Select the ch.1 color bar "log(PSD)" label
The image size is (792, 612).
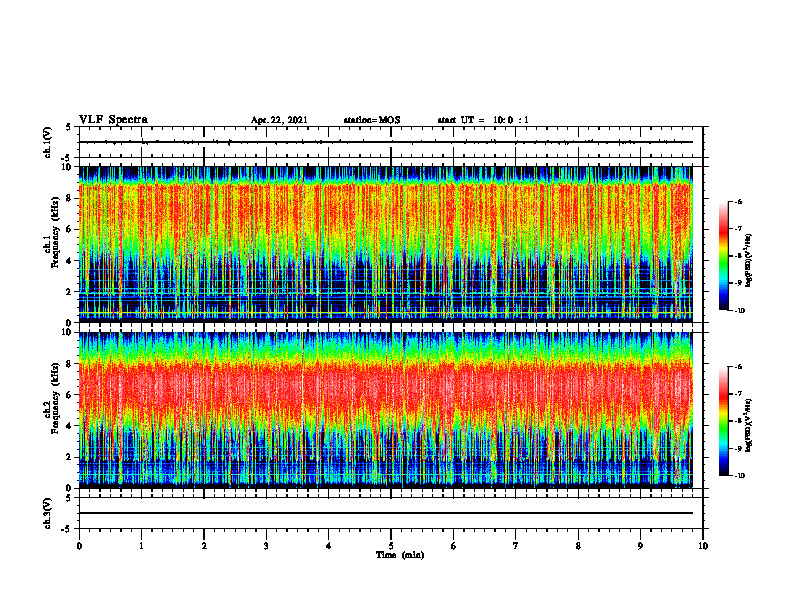click(x=749, y=261)
